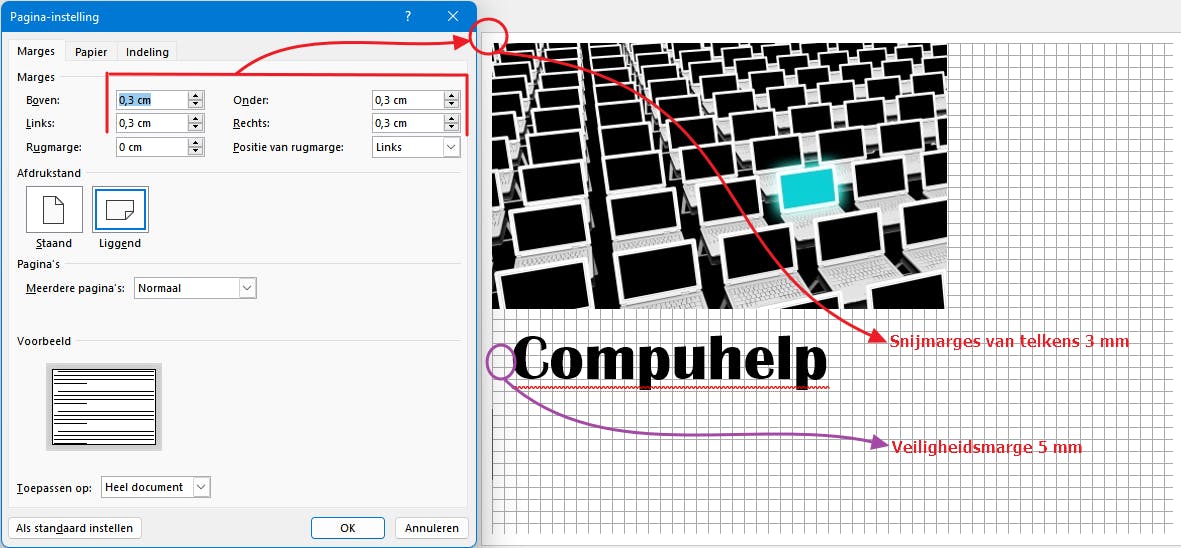
Task: Click the Boven margin input field
Action: click(x=151, y=100)
